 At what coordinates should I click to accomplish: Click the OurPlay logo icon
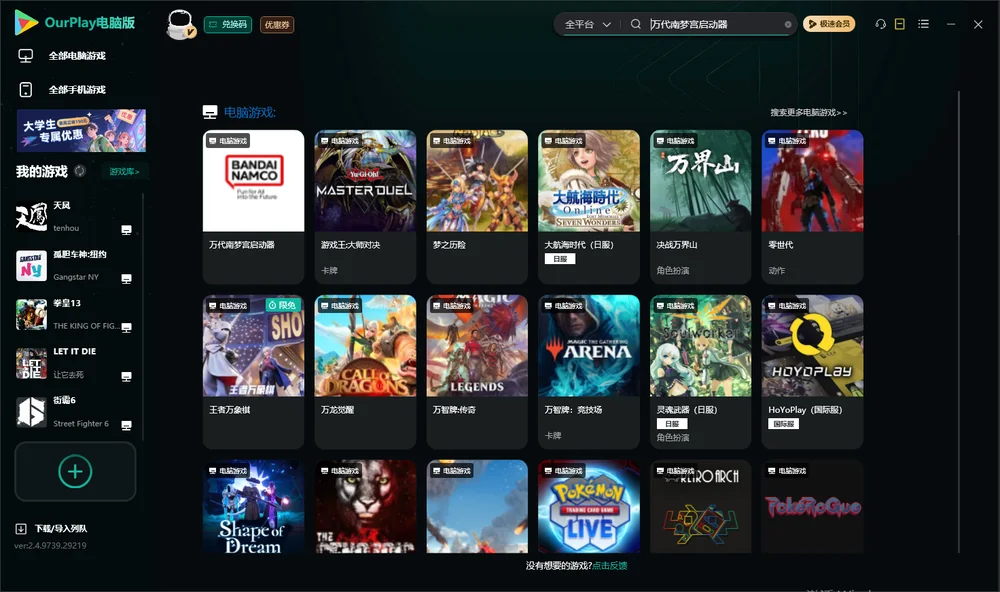pyautogui.click(x=26, y=22)
